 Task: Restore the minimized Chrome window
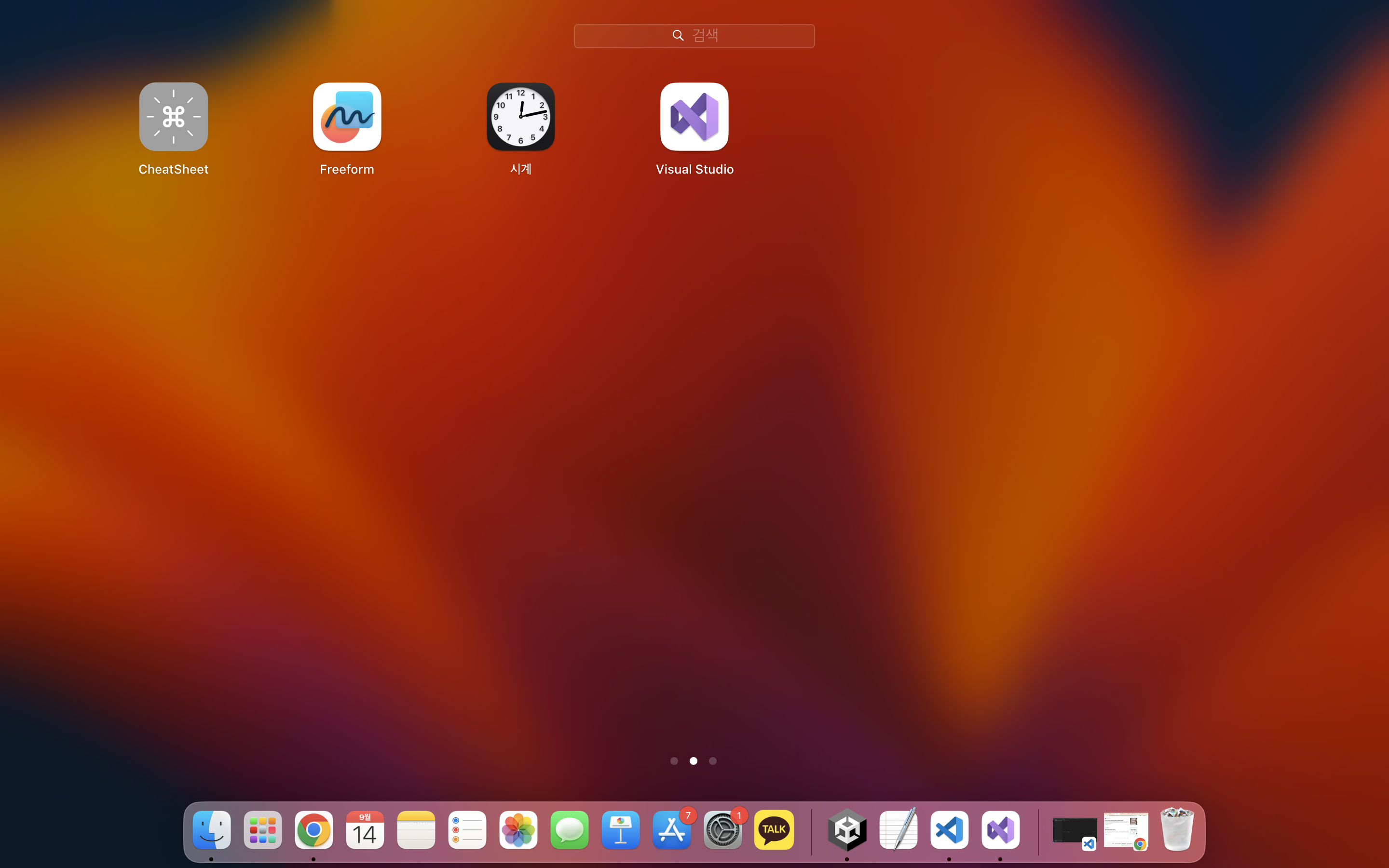[x=1126, y=830]
